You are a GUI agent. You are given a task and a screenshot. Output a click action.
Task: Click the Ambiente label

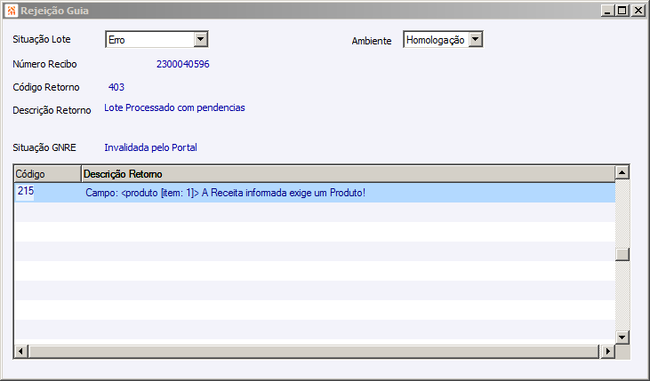point(371,41)
